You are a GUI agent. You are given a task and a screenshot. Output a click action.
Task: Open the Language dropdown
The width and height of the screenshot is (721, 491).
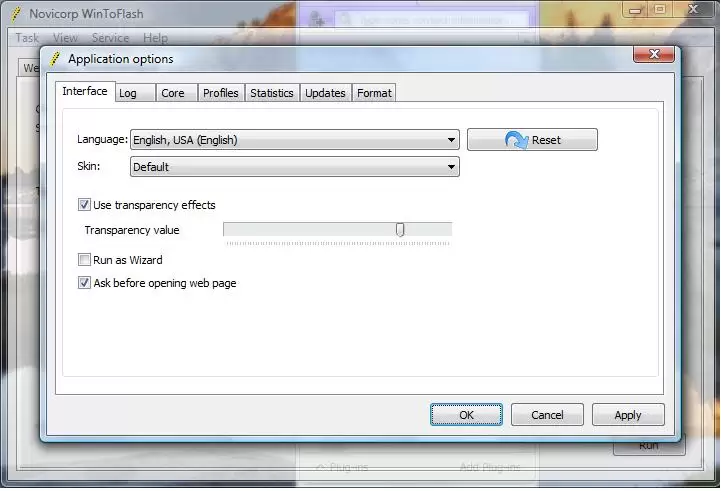295,140
